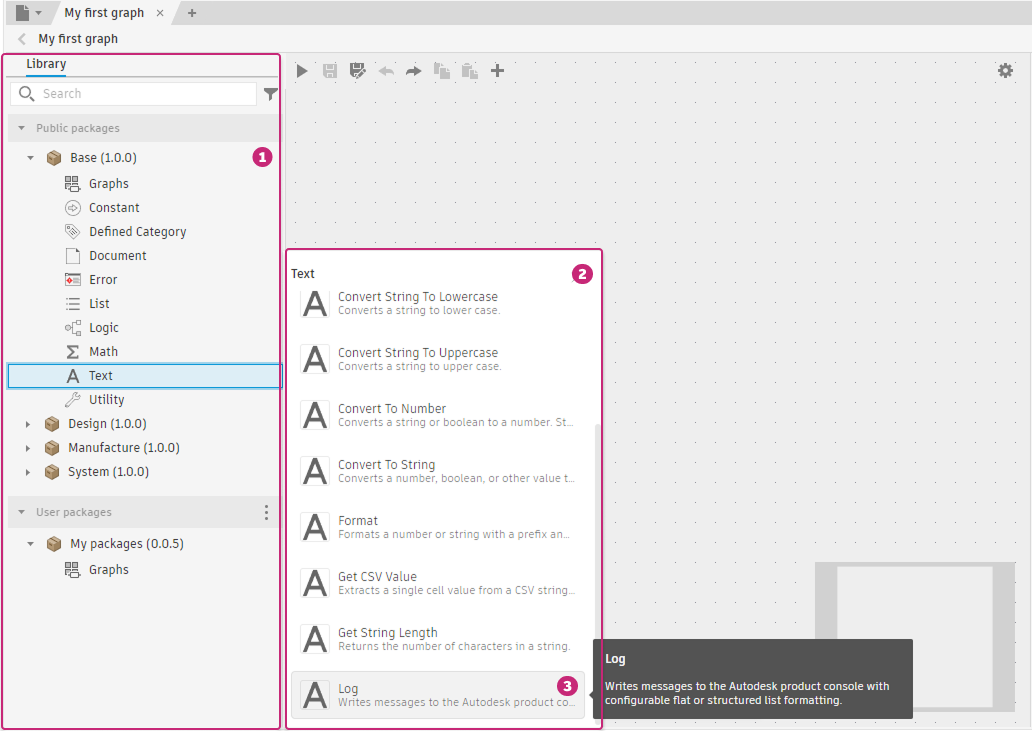Select the Base (1.0.0) package icon
Viewport: 1032px width, 731px height.
pyautogui.click(x=54, y=158)
